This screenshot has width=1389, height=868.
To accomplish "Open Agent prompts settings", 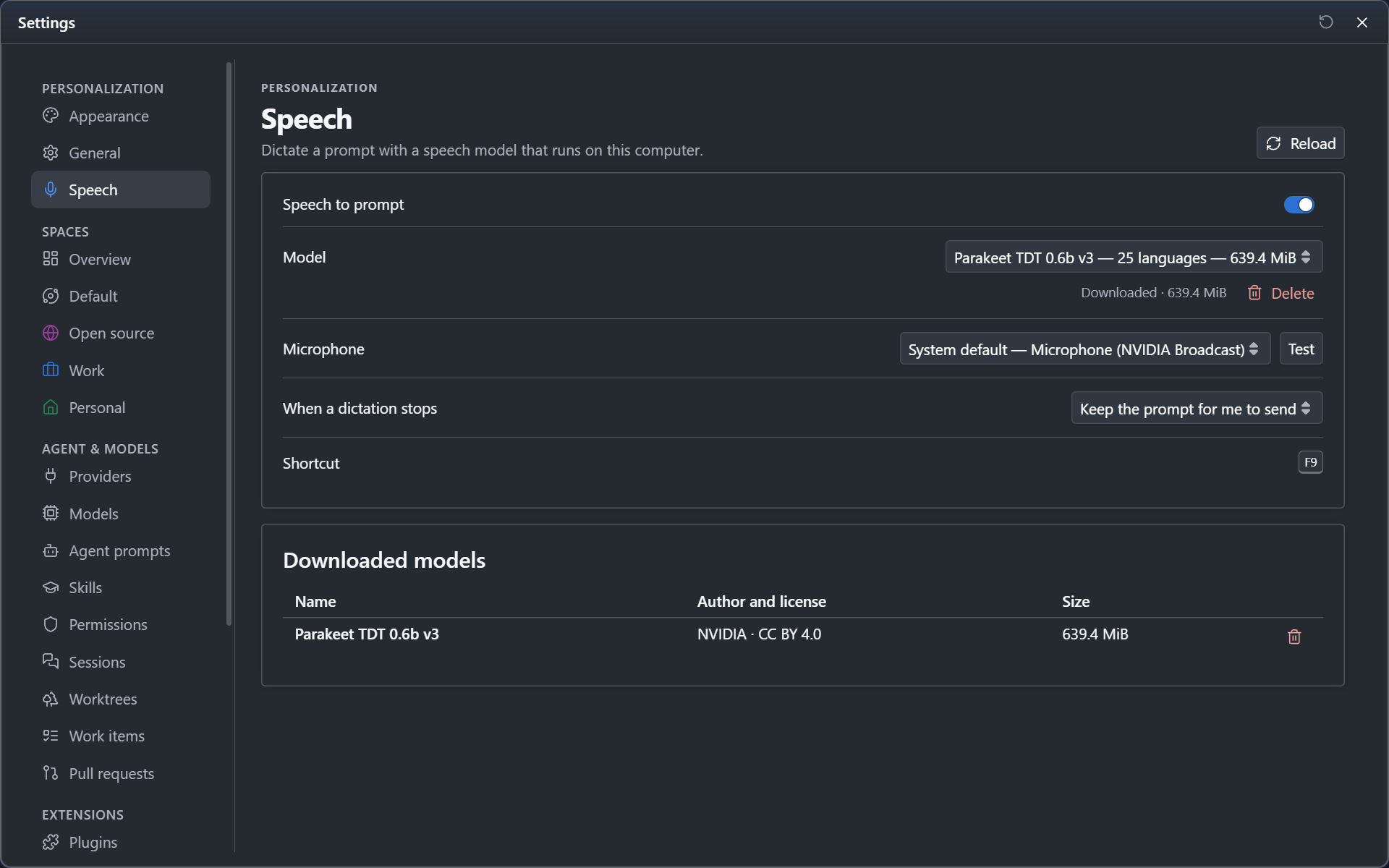I will [x=121, y=550].
